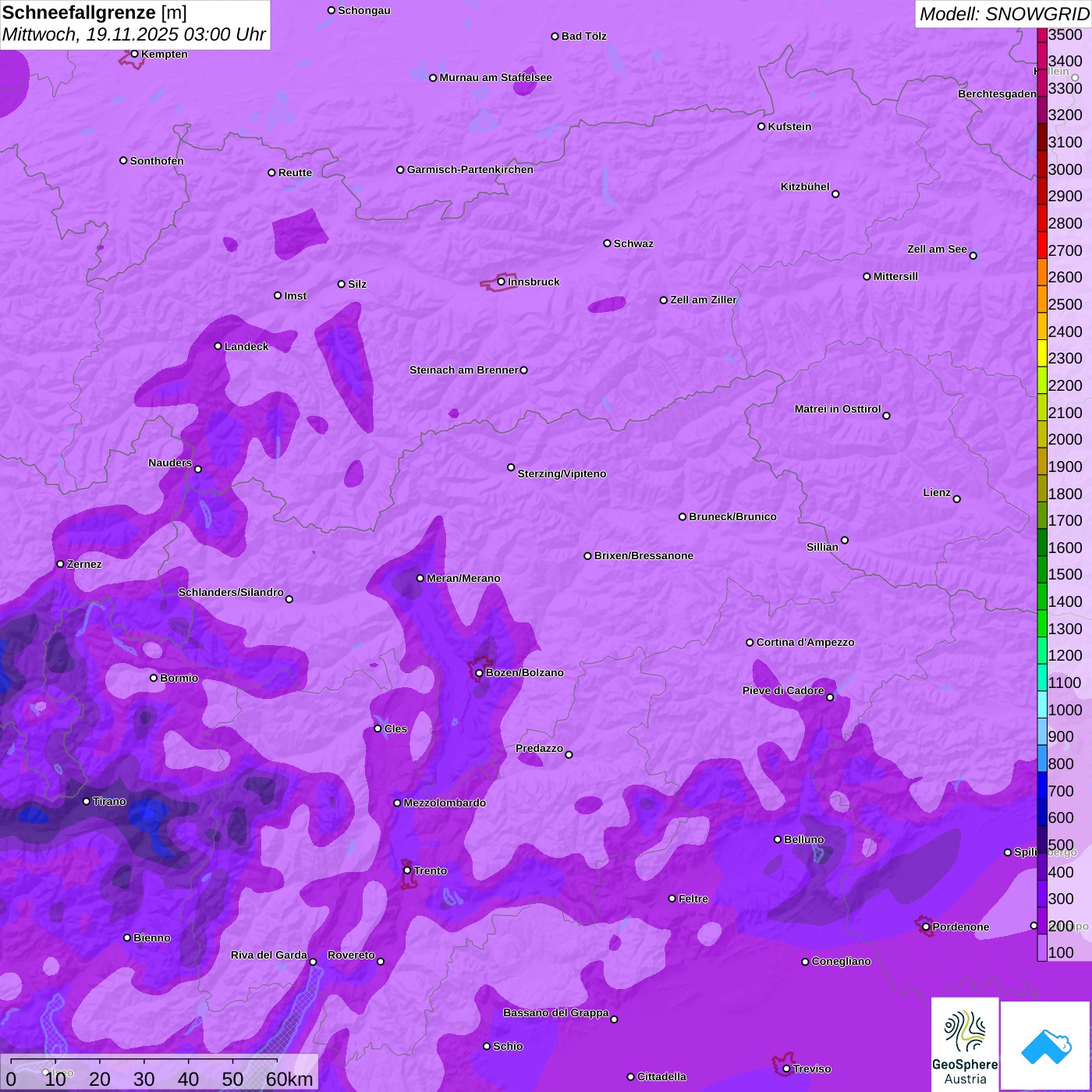Click the Matrei in Osttirol label
Image resolution: width=1092 pixels, height=1092 pixels.
click(x=838, y=409)
